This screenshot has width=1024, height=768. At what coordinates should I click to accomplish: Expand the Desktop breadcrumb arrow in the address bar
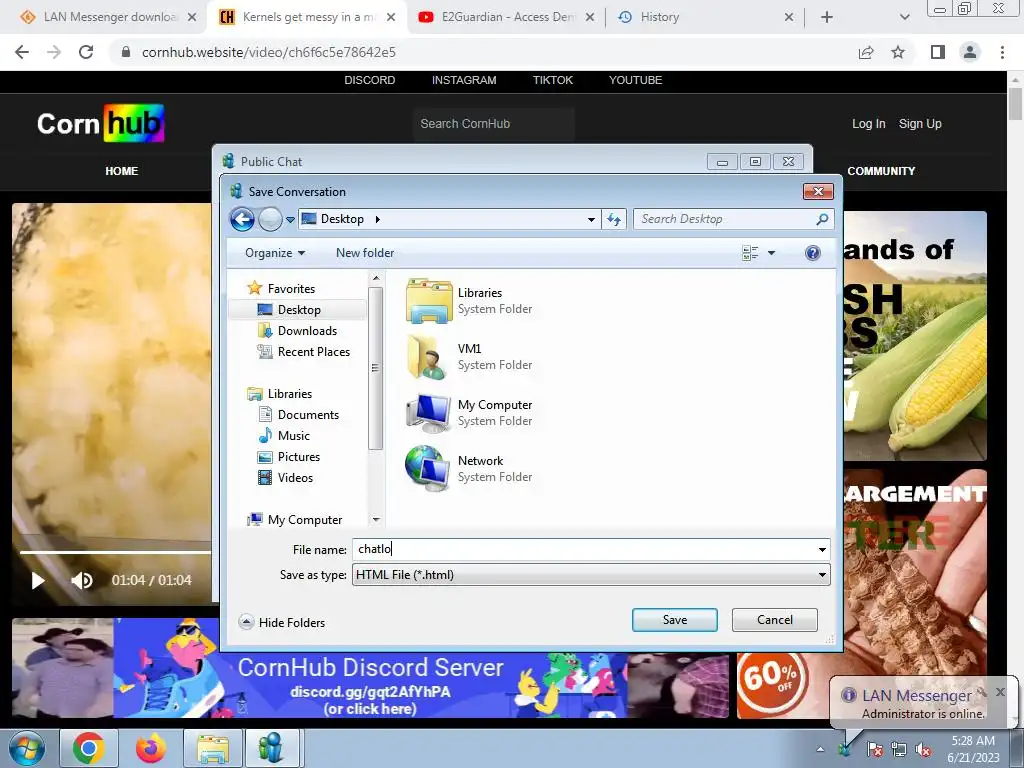point(377,219)
